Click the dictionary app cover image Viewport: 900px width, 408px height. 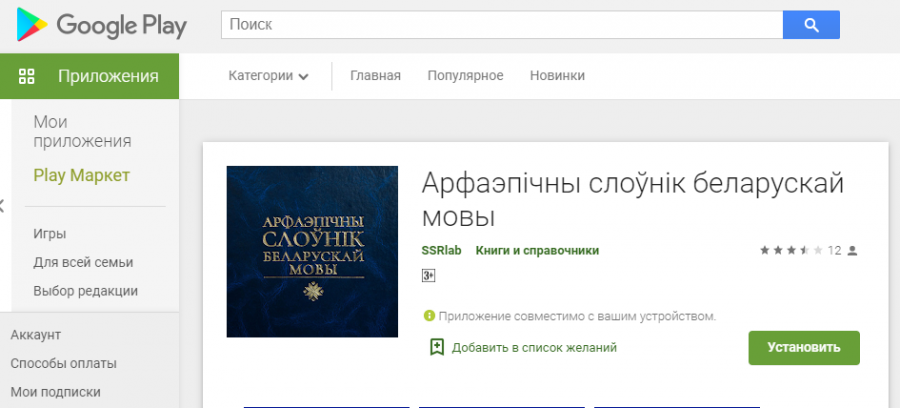point(312,251)
